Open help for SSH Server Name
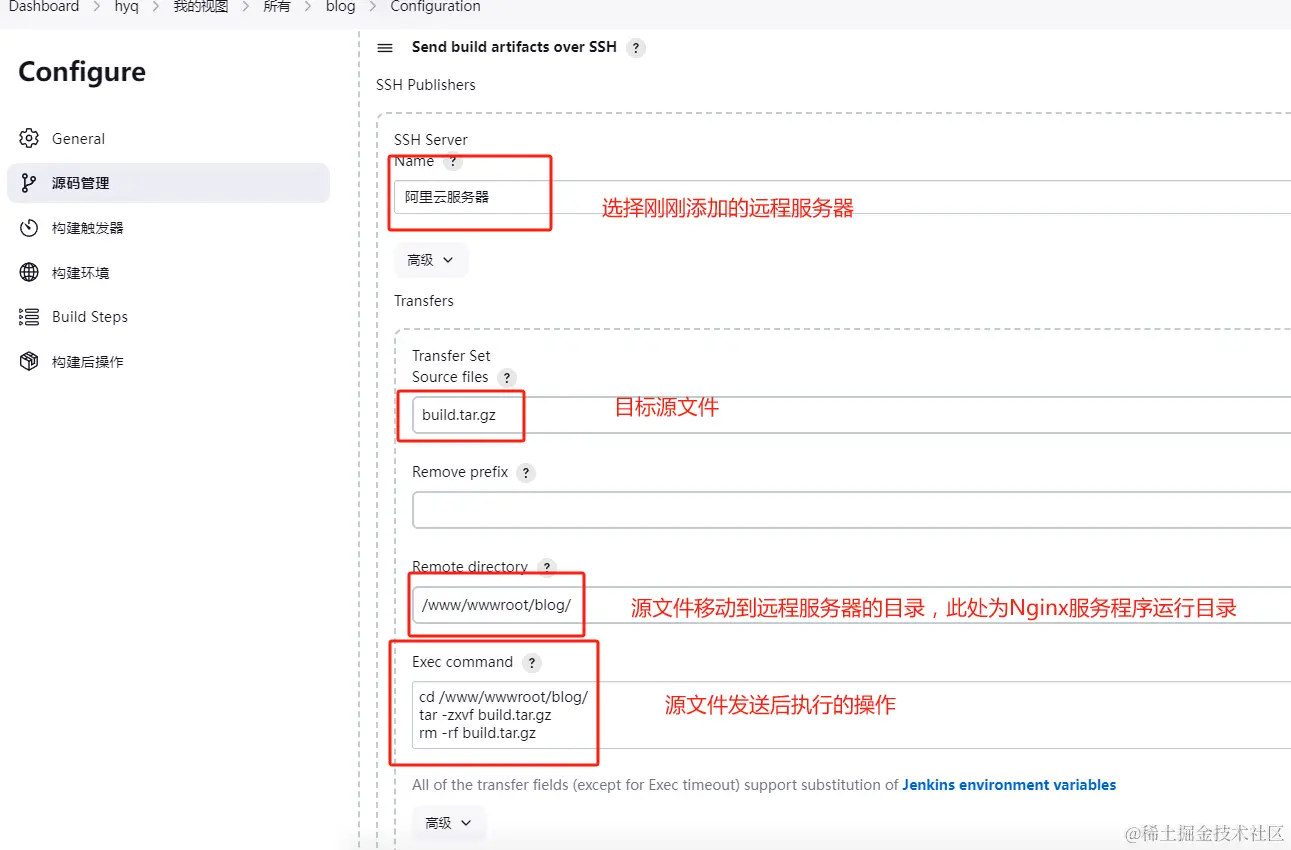 point(453,161)
